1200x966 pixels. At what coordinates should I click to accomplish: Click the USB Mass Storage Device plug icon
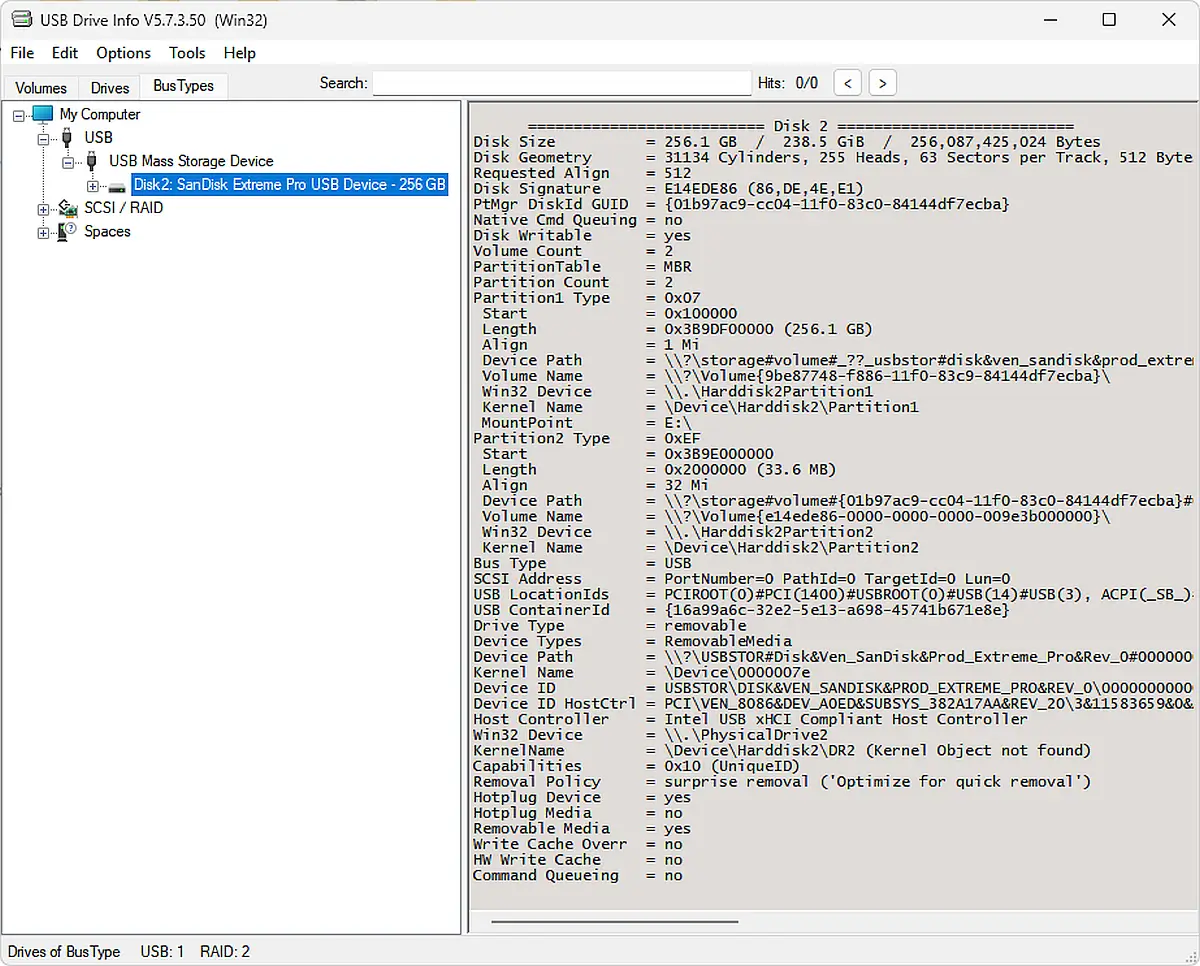click(x=93, y=161)
